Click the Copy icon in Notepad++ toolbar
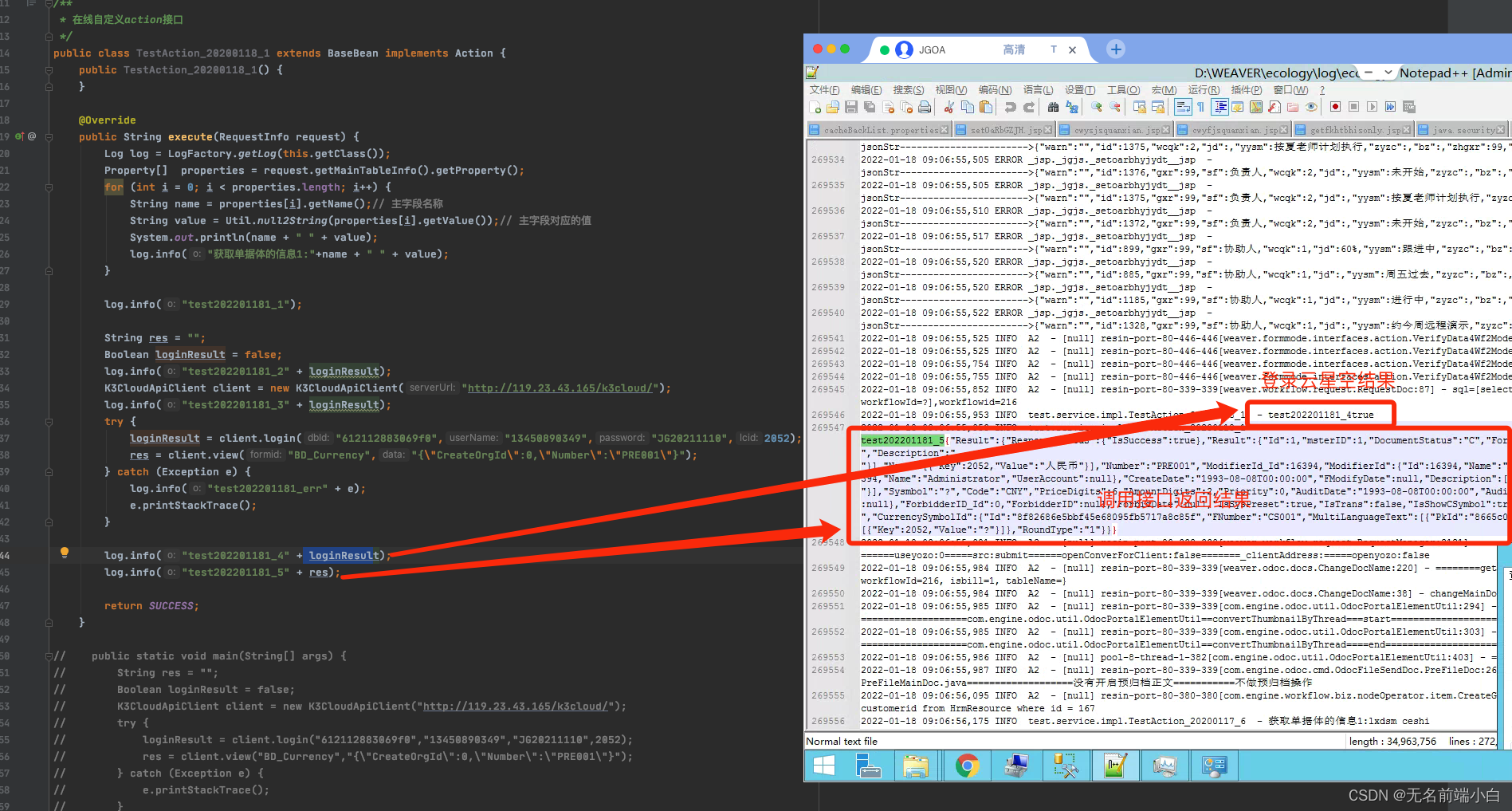The height and width of the screenshot is (811, 1512). [968, 107]
